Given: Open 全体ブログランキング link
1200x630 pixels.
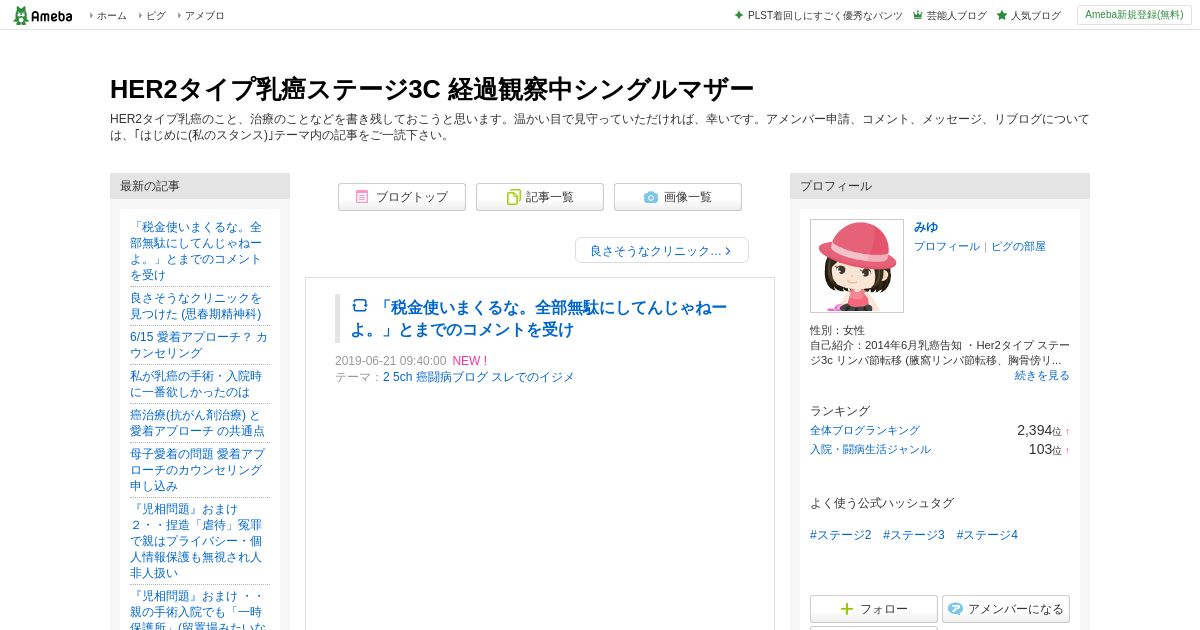Looking at the screenshot, I should [865, 430].
